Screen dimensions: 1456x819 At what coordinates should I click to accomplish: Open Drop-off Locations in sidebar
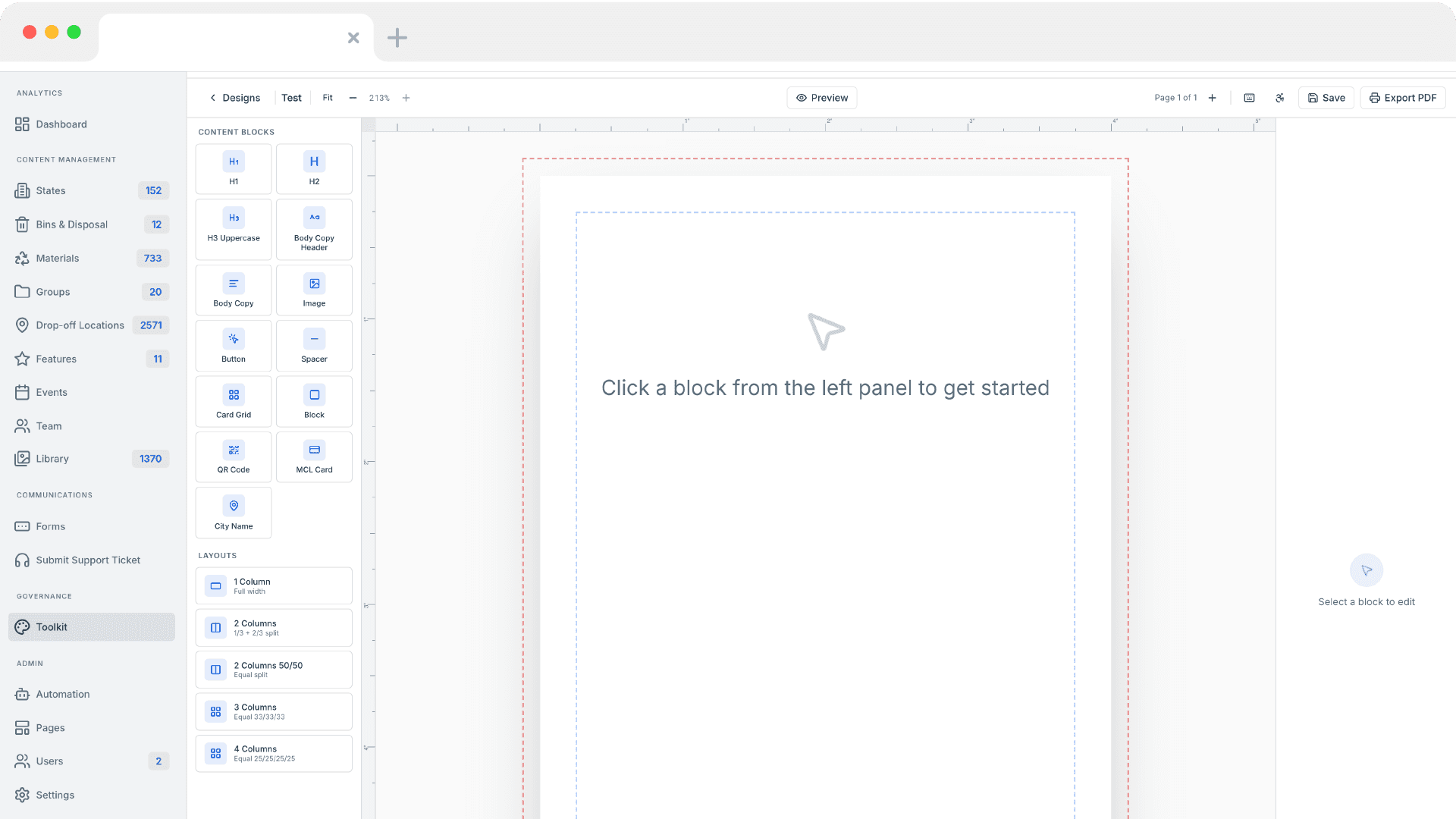point(80,325)
